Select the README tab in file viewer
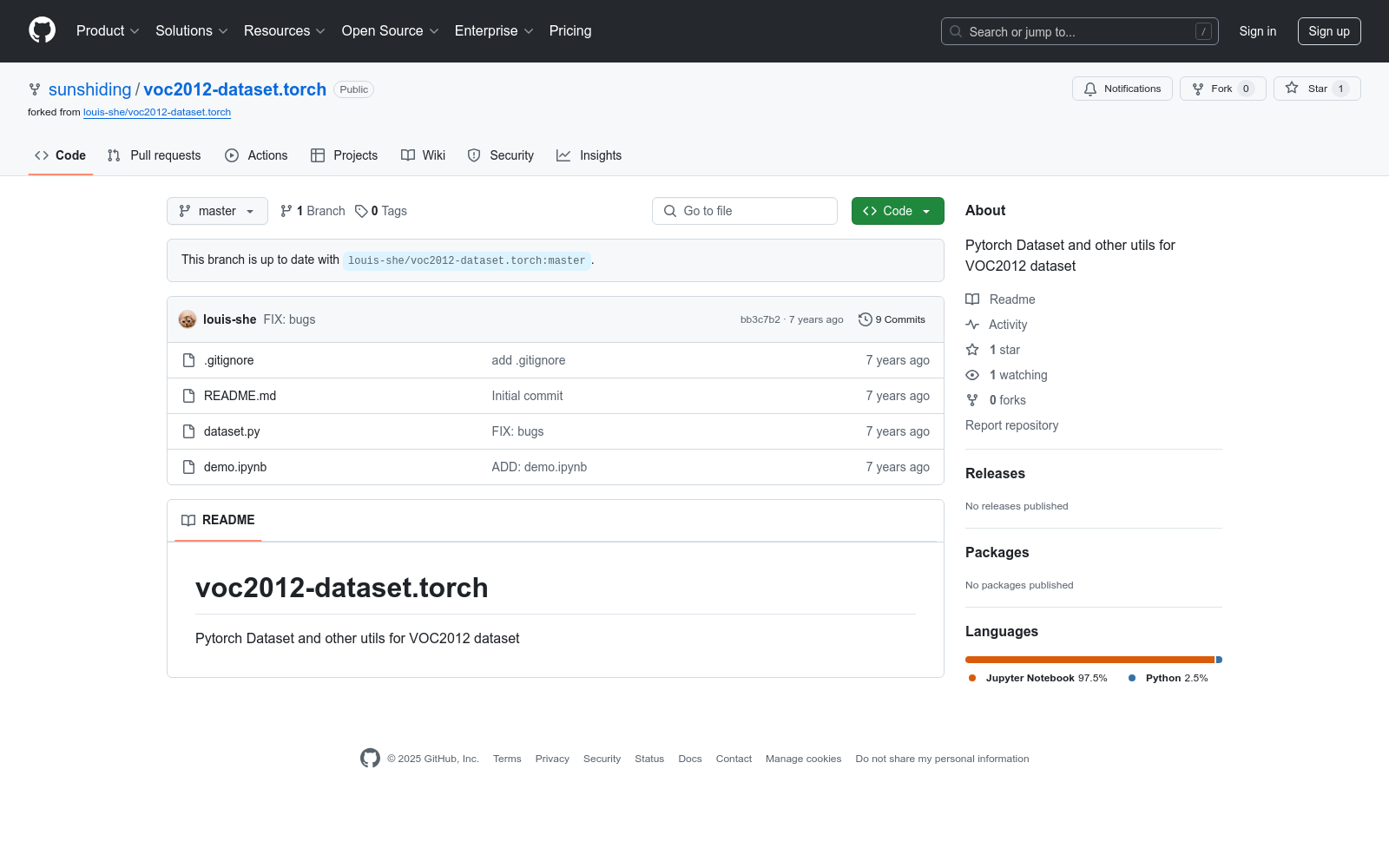Screen dimensions: 1389x868 pos(218,520)
